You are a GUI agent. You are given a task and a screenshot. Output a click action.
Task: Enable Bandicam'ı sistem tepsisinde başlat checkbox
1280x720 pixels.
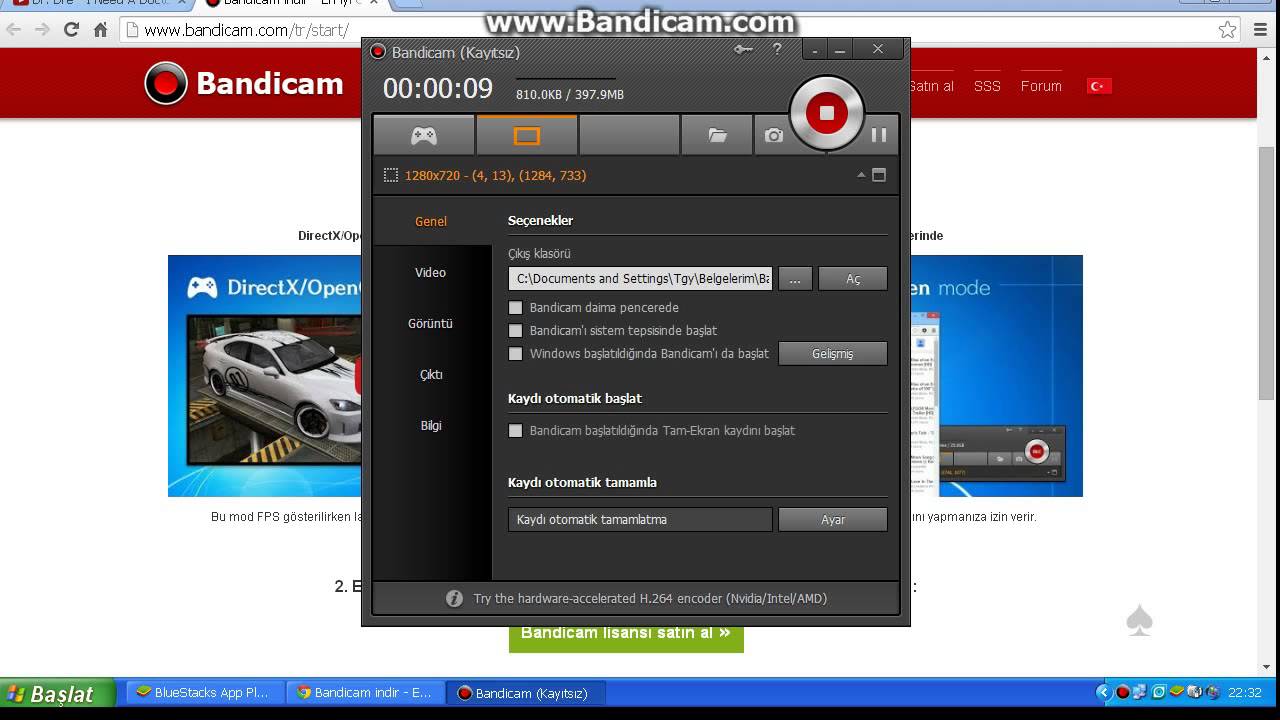[516, 330]
